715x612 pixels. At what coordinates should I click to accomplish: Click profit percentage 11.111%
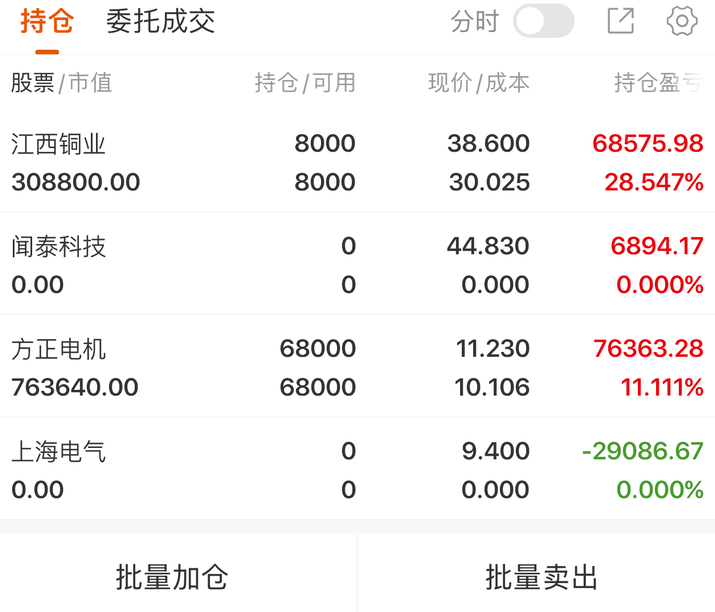point(662,388)
